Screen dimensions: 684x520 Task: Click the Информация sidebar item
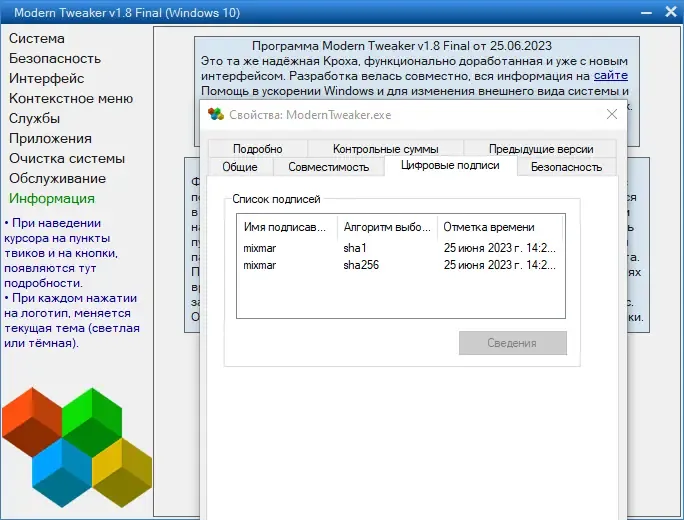tap(52, 198)
